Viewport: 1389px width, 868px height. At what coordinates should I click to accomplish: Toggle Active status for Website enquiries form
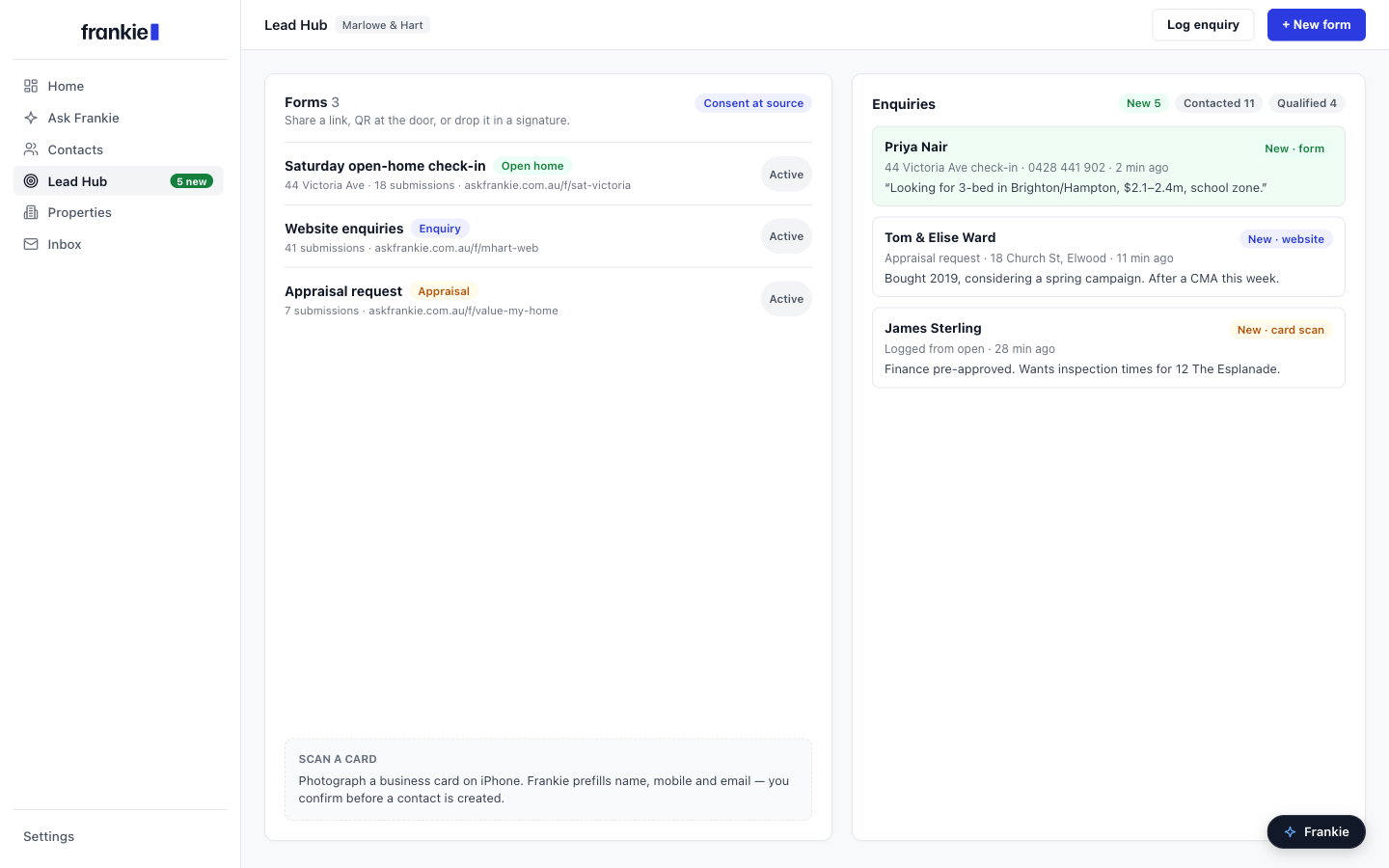786,236
